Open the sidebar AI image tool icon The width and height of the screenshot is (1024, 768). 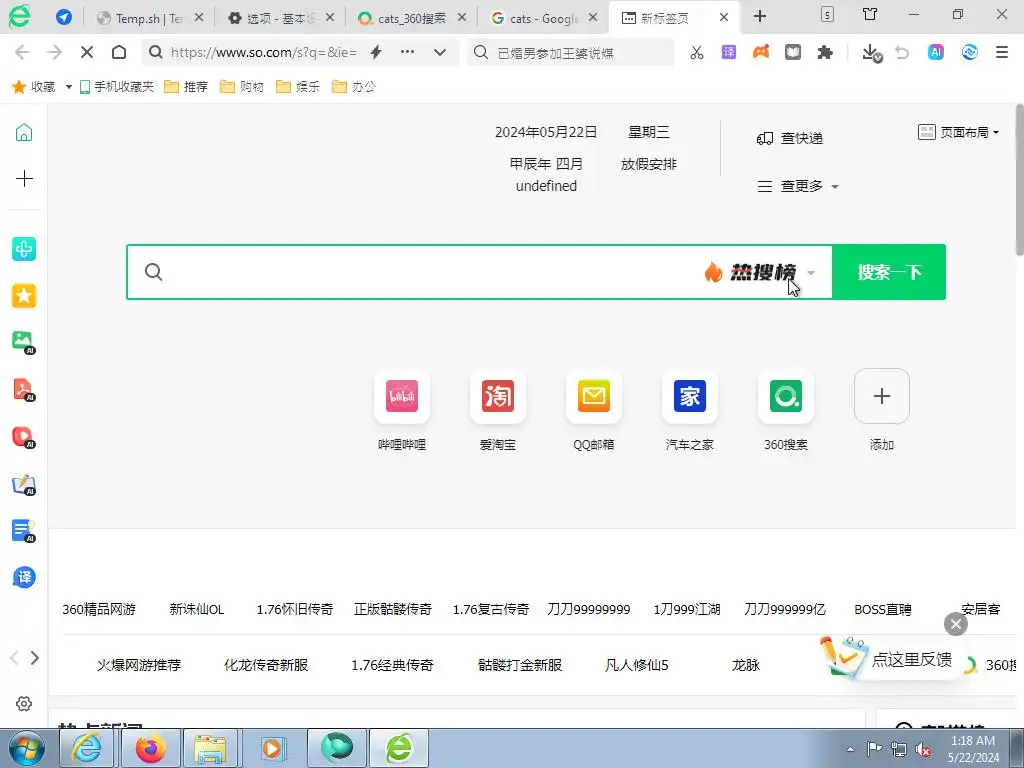click(24, 342)
